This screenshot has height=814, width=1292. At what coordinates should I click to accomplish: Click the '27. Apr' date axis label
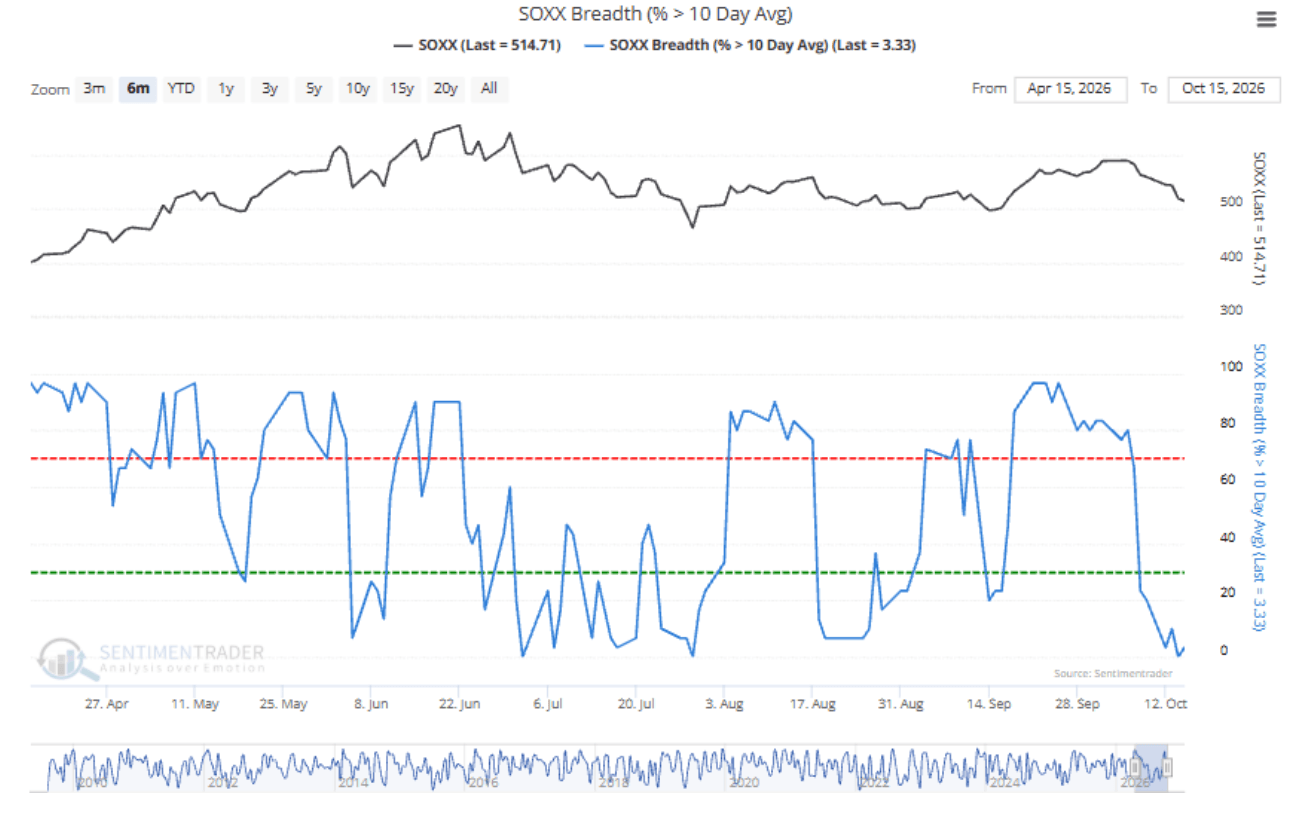tap(106, 704)
